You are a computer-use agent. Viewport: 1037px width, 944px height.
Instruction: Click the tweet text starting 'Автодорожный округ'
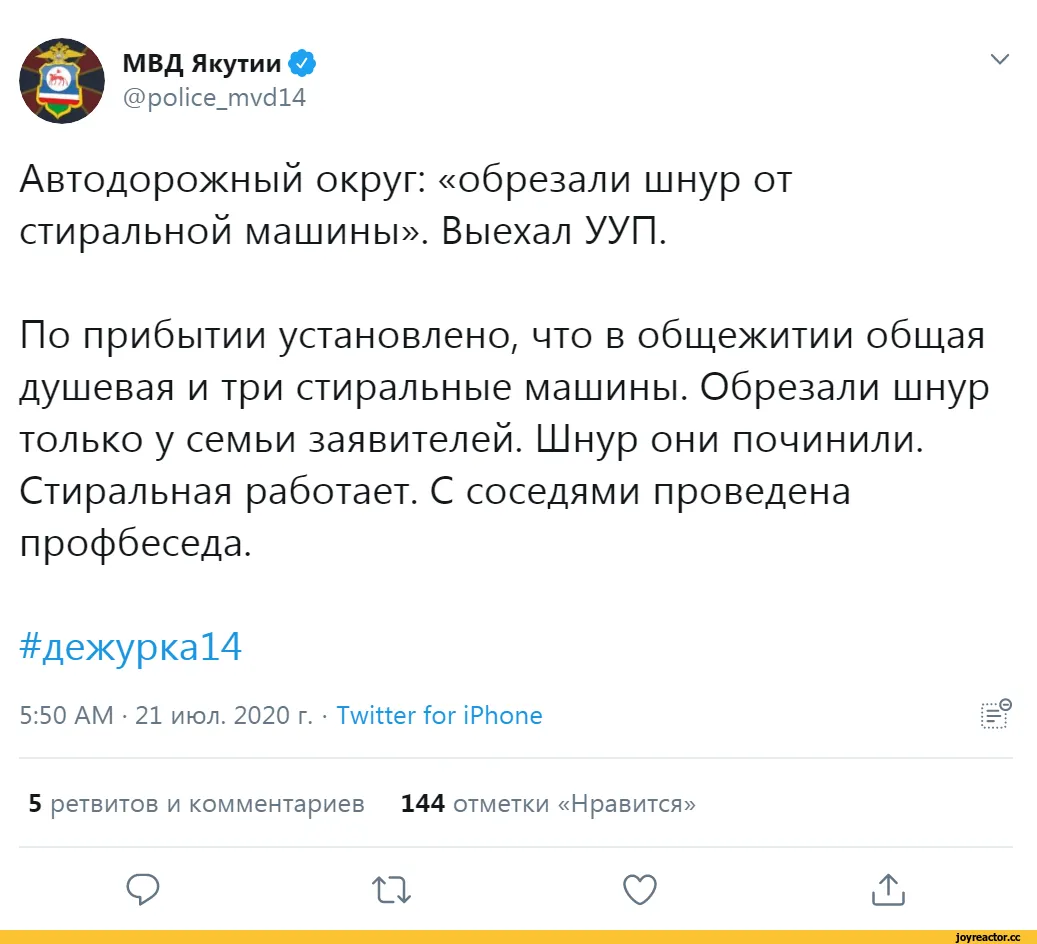(405, 205)
